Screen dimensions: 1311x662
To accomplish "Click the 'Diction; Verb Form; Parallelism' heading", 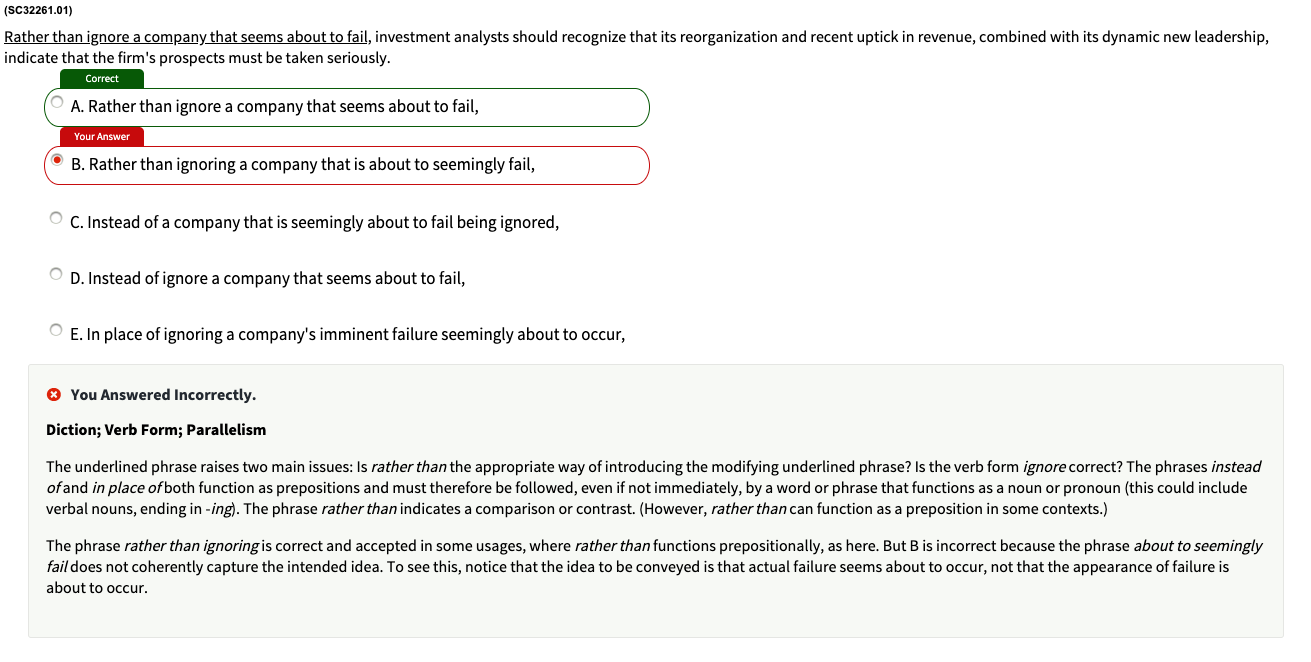I will [x=155, y=429].
